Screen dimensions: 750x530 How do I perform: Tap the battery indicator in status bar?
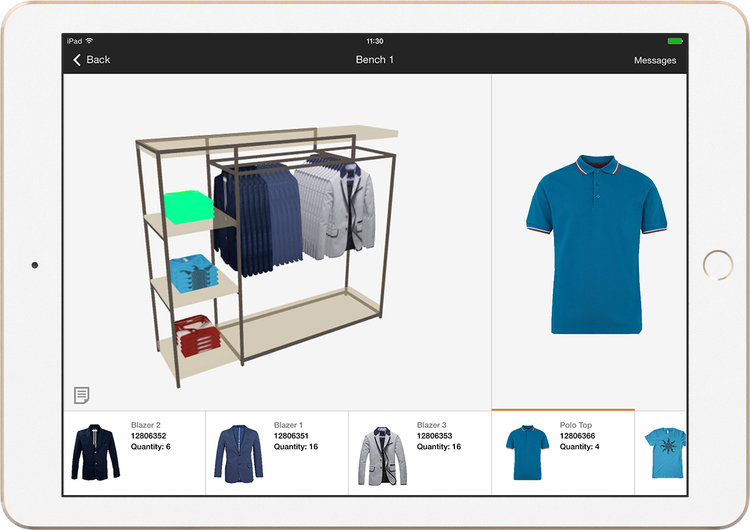pos(675,41)
